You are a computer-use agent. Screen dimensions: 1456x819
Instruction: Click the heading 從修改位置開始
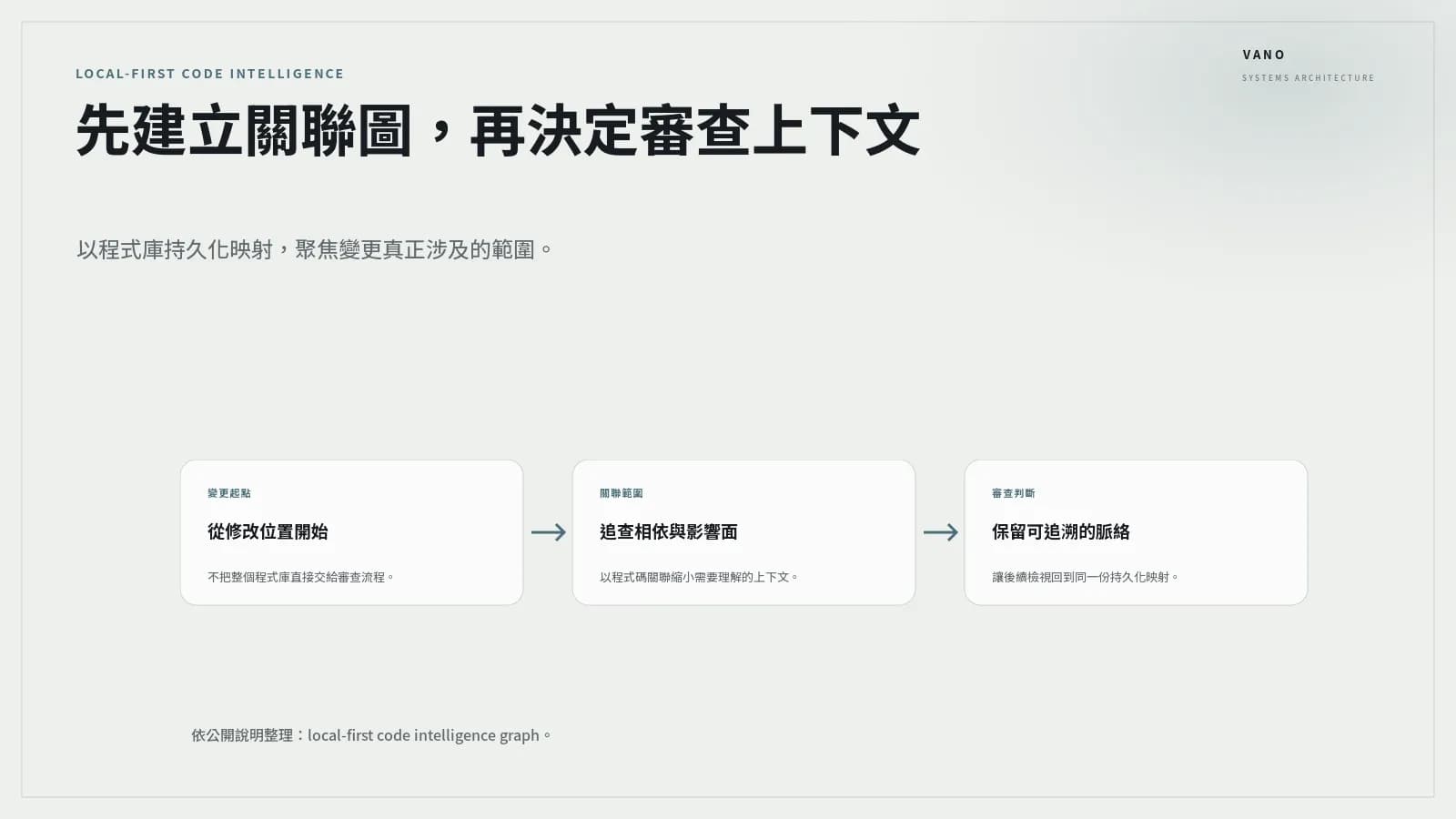tap(268, 531)
